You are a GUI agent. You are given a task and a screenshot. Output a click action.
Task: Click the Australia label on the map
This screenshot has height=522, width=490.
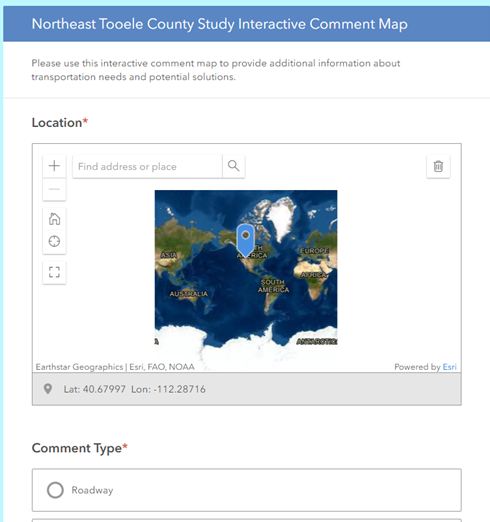(x=189, y=294)
